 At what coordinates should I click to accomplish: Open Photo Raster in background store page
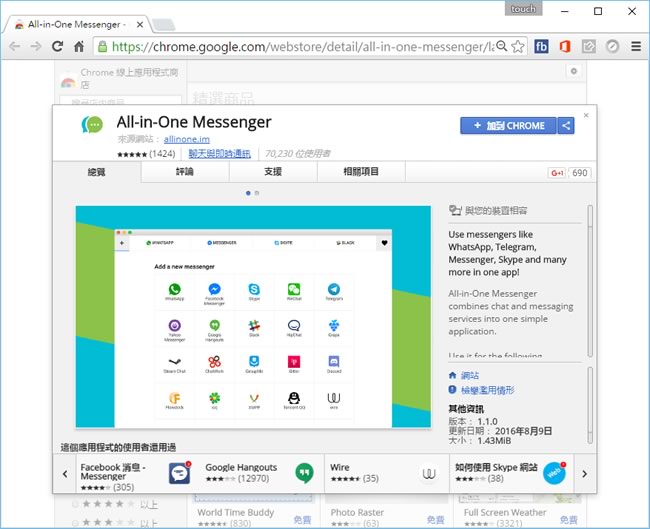357,512
